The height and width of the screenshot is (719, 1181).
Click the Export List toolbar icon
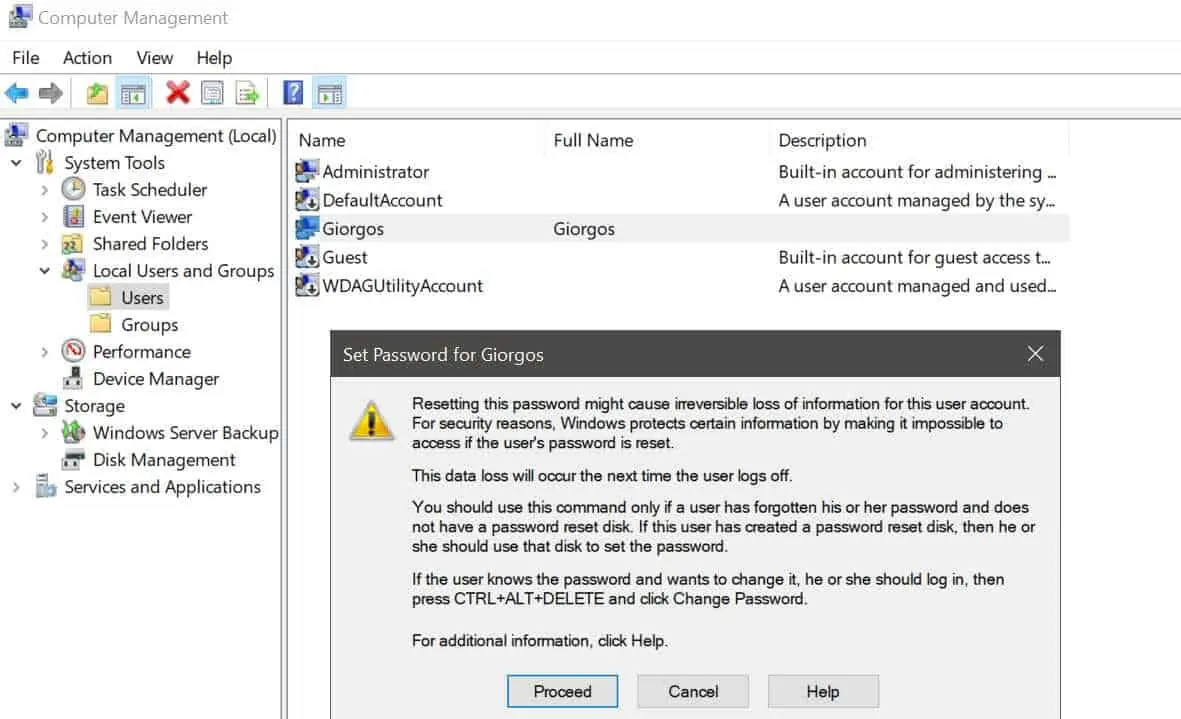[x=247, y=93]
